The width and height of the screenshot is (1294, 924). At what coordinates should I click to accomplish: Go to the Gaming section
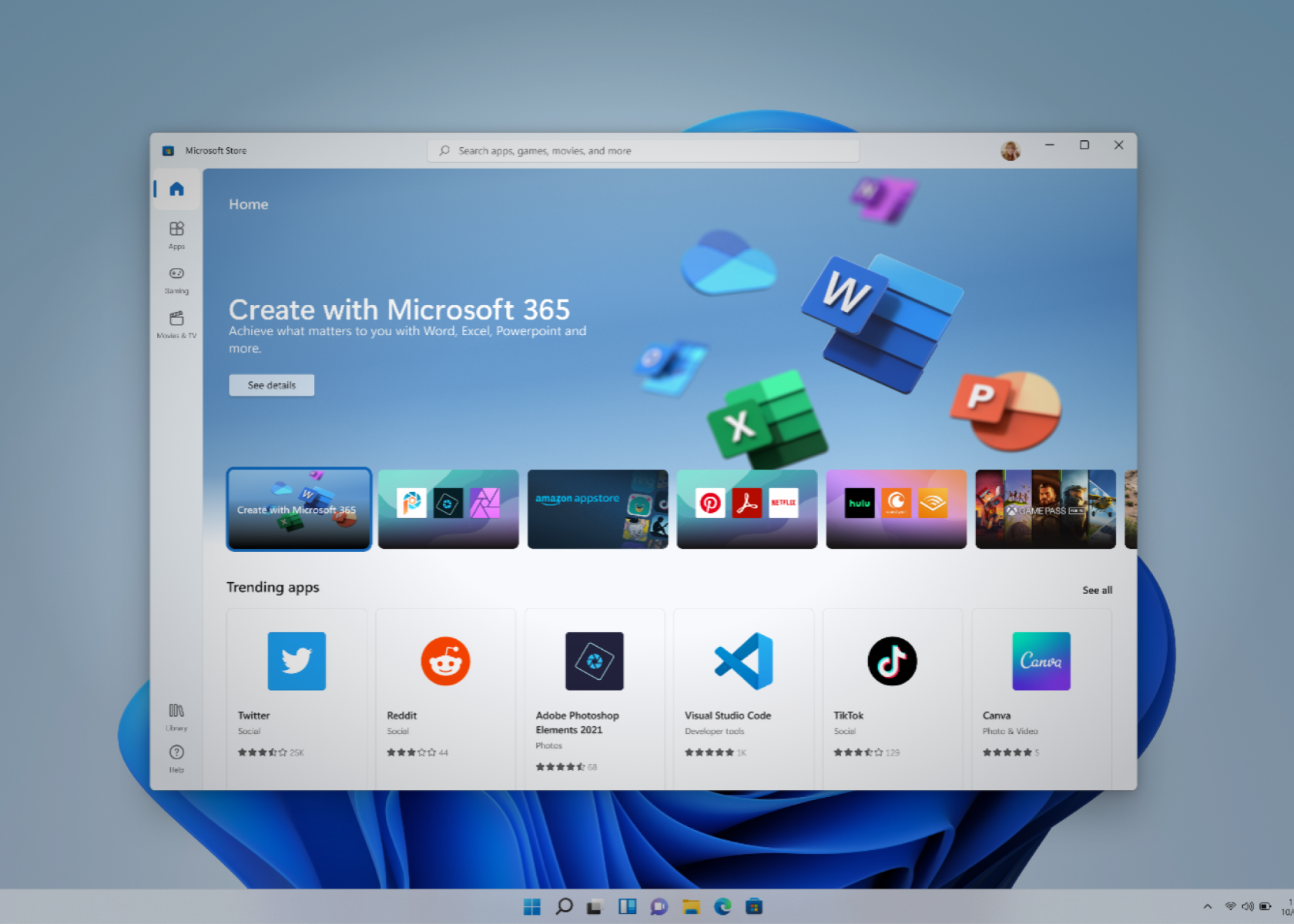tap(176, 280)
